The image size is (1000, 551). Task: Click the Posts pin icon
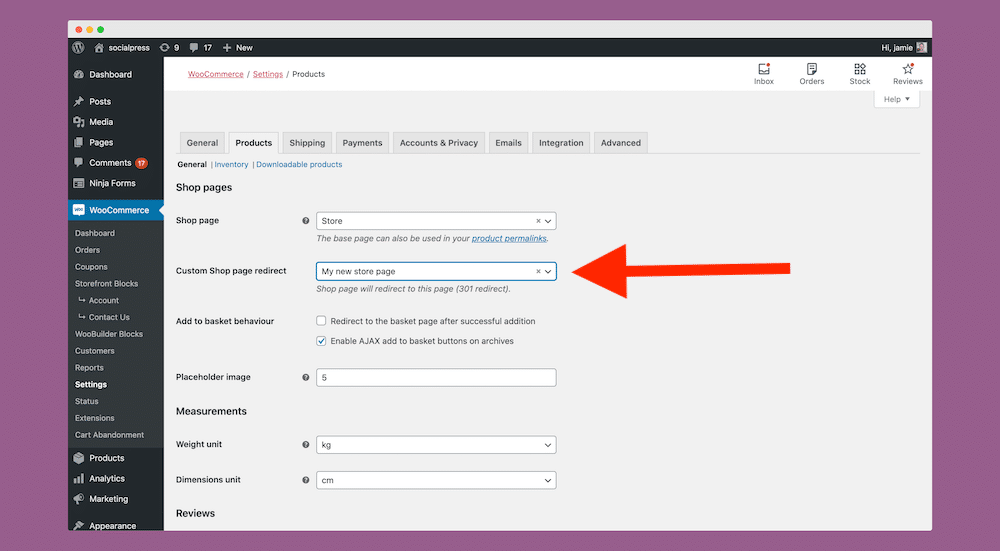(x=78, y=101)
